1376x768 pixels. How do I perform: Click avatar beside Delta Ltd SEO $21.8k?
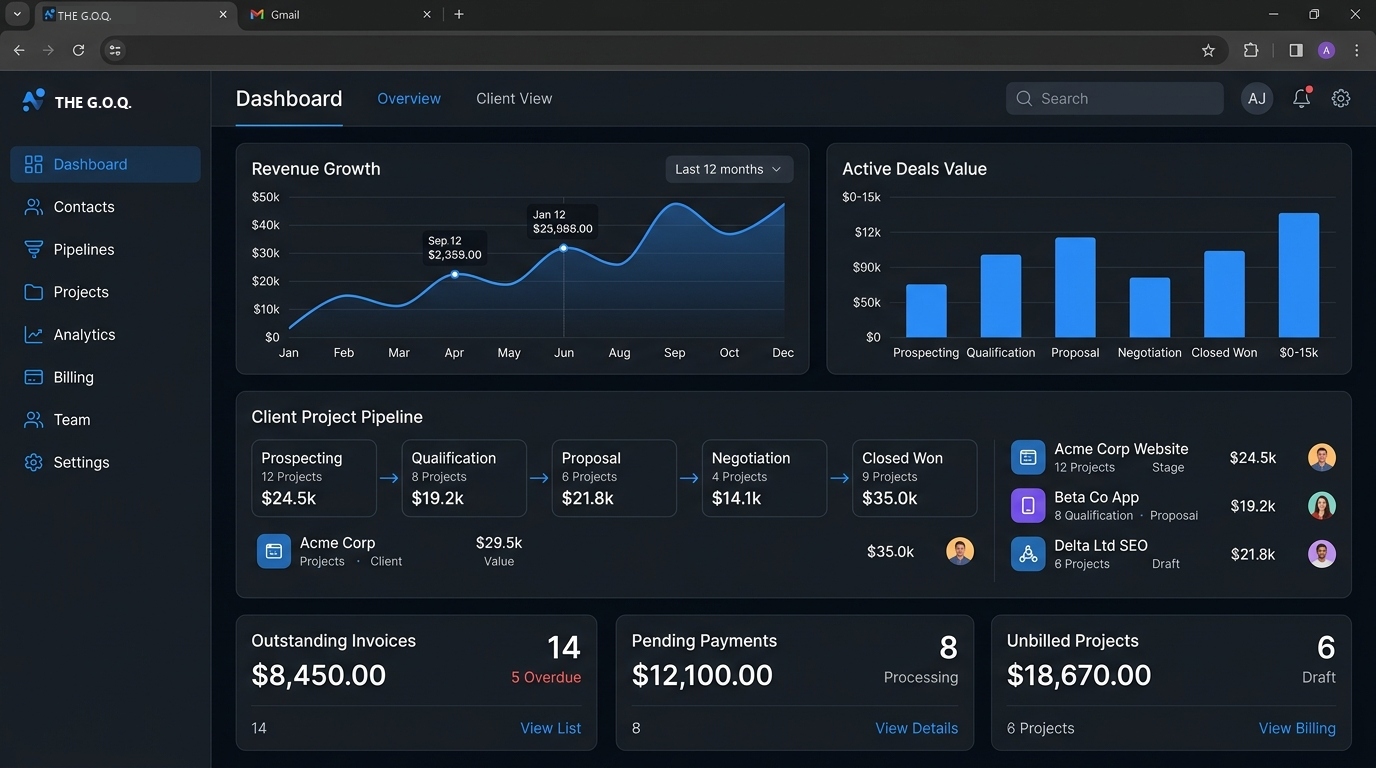1322,554
